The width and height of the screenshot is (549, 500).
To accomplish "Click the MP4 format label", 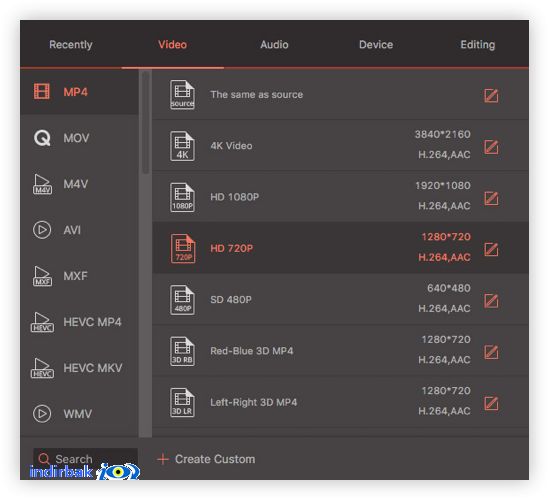I will click(75, 92).
